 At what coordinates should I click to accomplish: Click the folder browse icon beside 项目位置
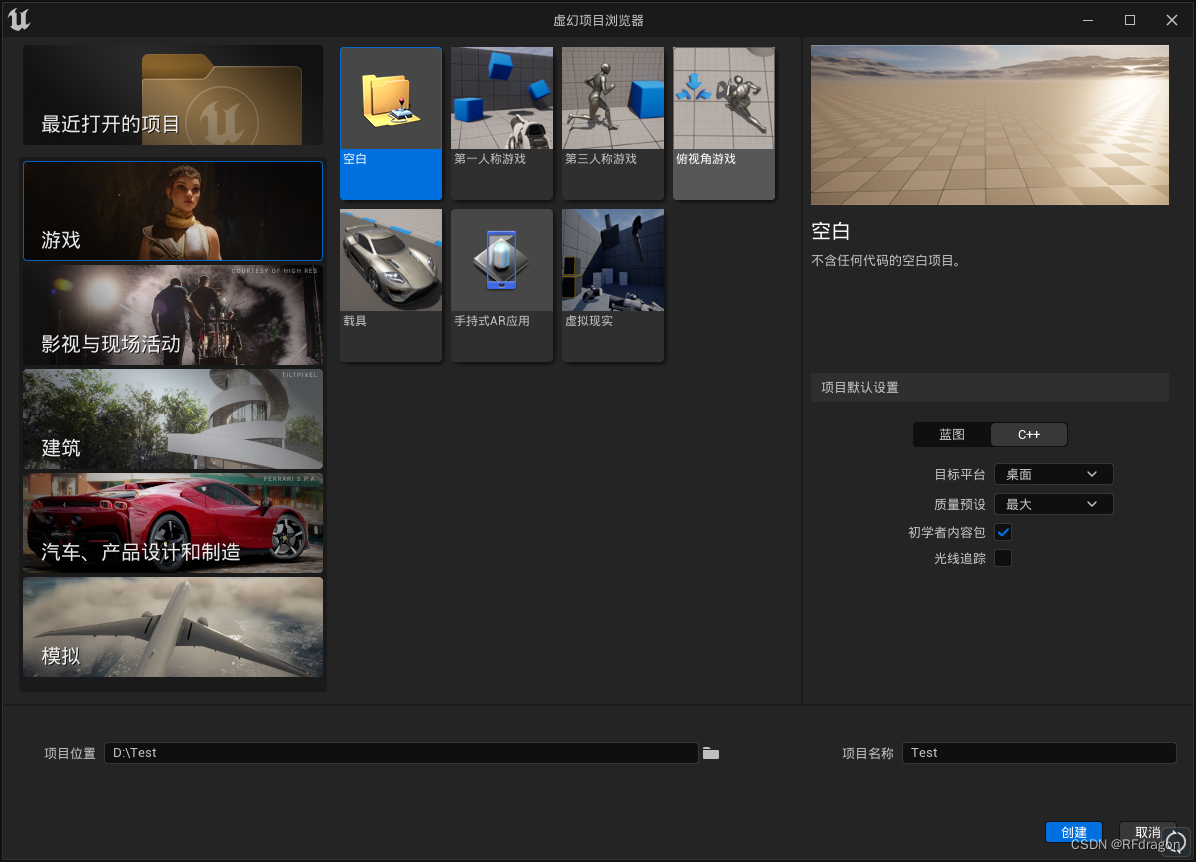point(710,753)
